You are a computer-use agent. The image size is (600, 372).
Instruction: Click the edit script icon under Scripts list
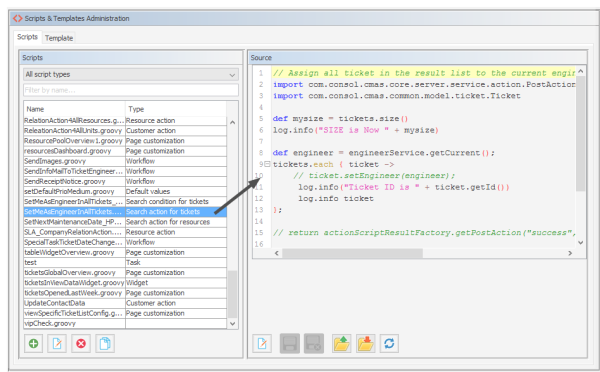pos(57,343)
